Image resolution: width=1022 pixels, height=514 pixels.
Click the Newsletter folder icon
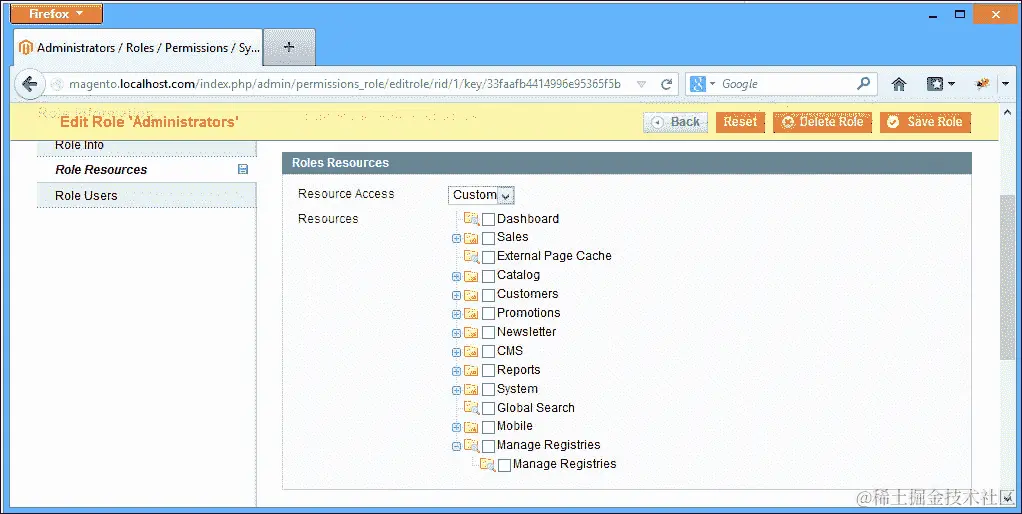[x=471, y=332]
